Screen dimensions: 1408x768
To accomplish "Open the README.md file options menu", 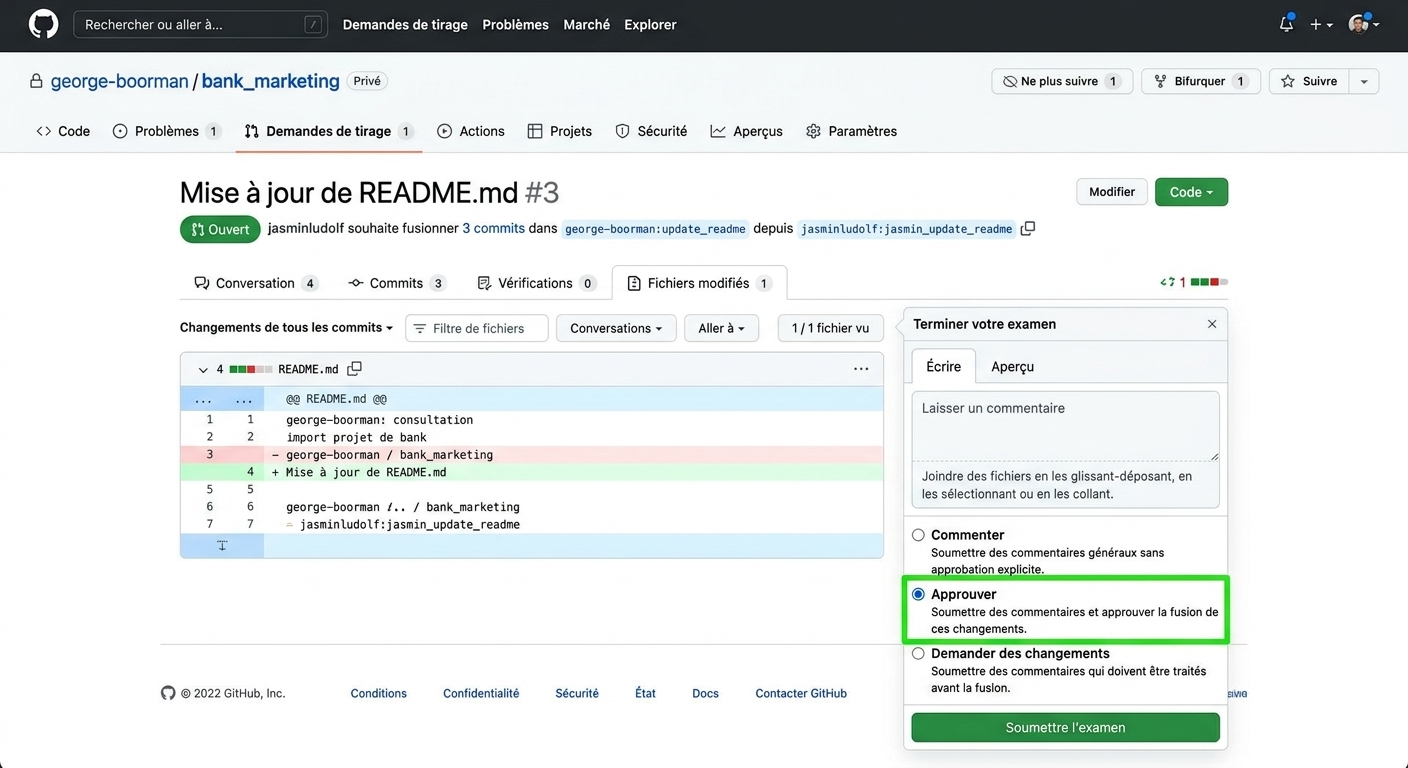I will click(x=861, y=369).
